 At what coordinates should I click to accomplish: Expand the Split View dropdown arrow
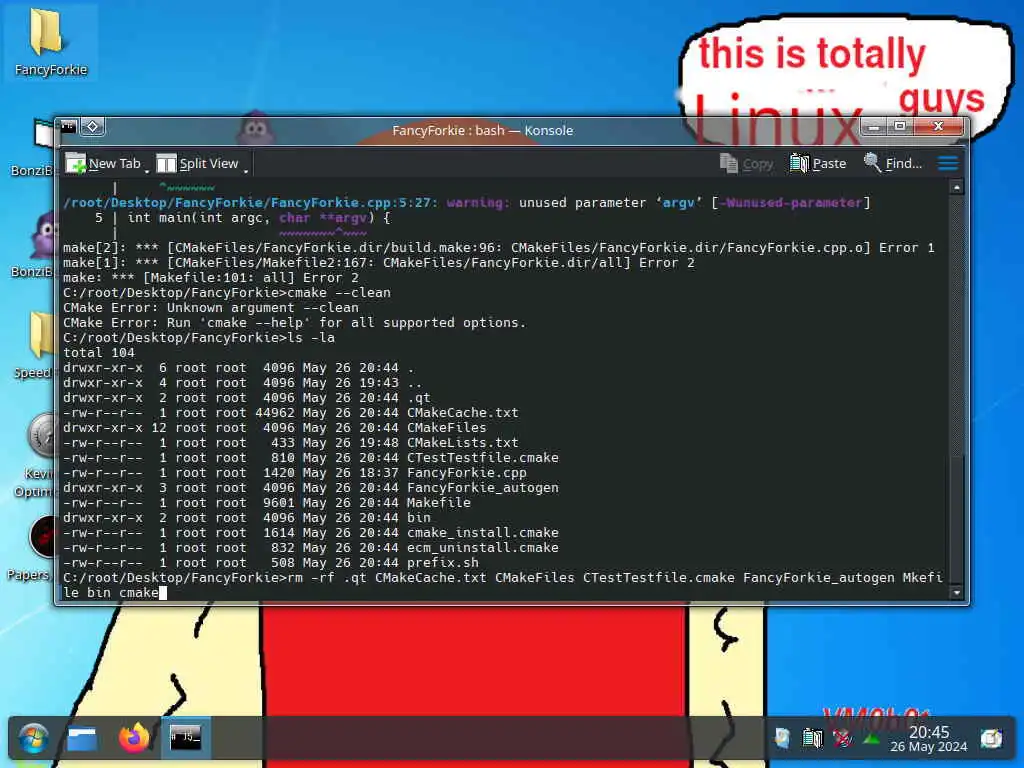246,171
